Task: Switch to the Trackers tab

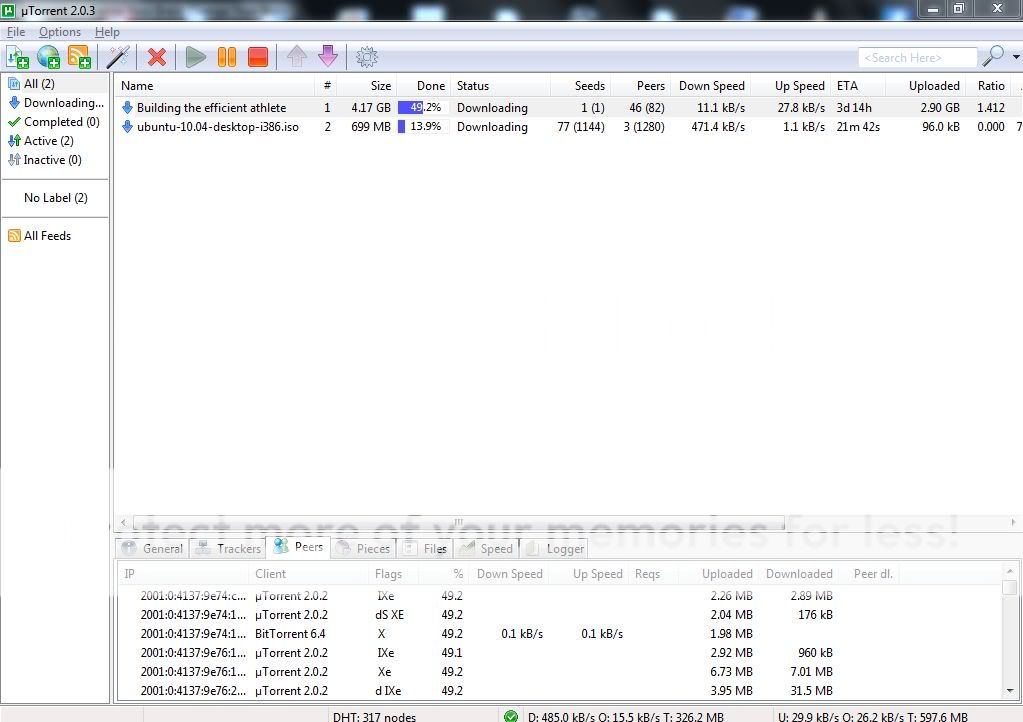Action: click(229, 549)
